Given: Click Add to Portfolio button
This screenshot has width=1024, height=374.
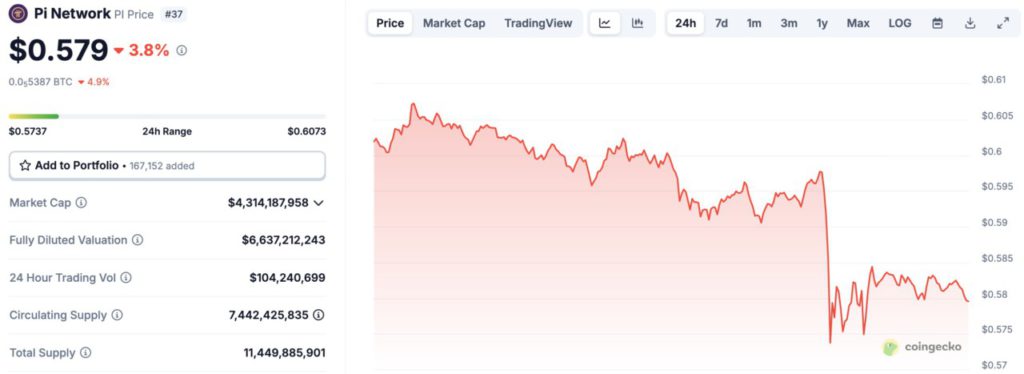Looking at the screenshot, I should (167, 166).
